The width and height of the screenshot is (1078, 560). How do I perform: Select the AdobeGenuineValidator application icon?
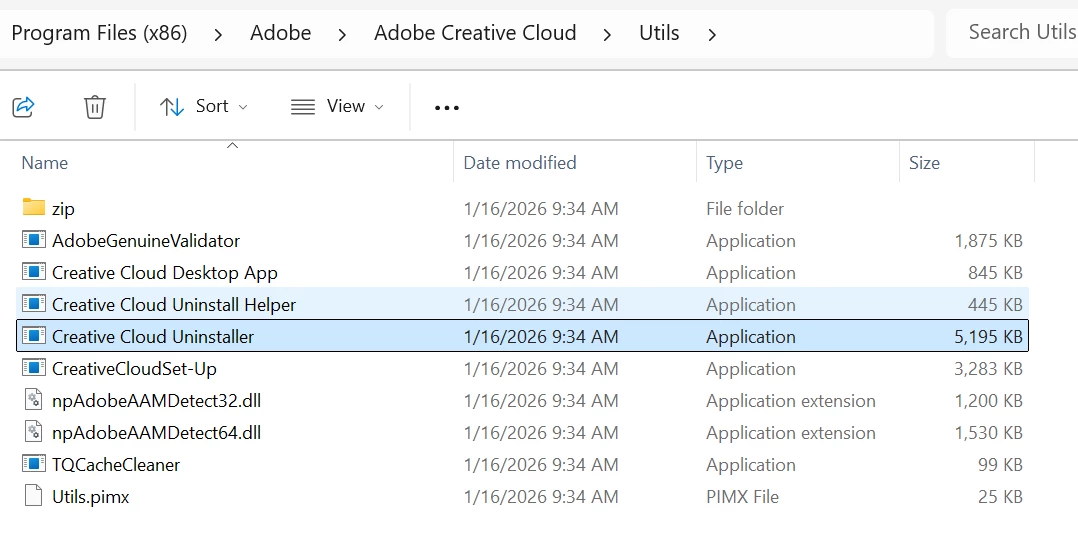coord(34,240)
